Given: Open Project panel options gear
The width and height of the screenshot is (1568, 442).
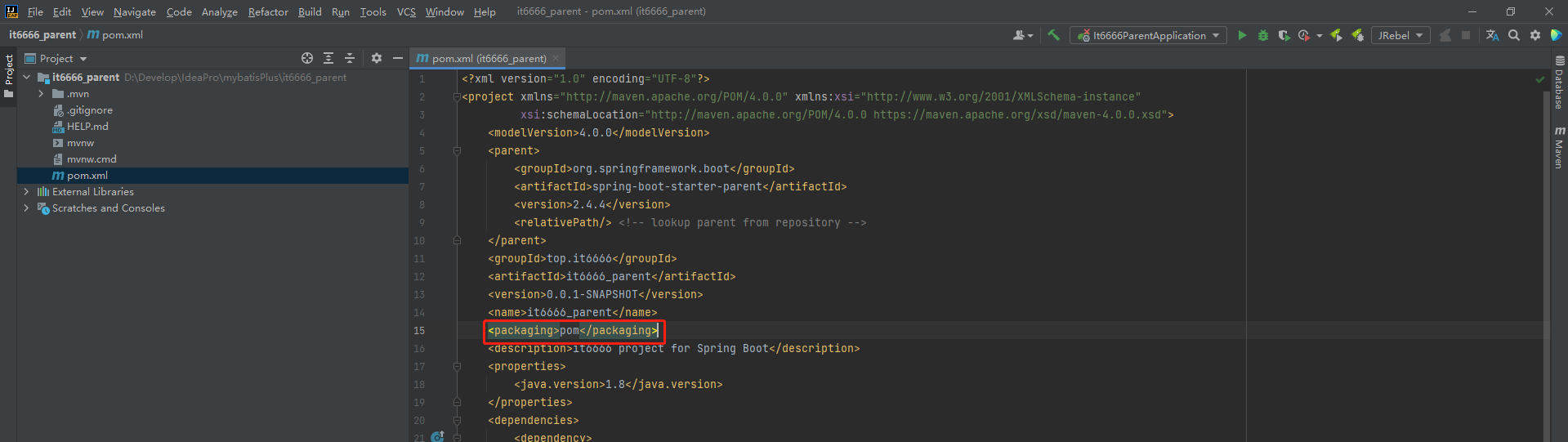Looking at the screenshot, I should [x=377, y=58].
